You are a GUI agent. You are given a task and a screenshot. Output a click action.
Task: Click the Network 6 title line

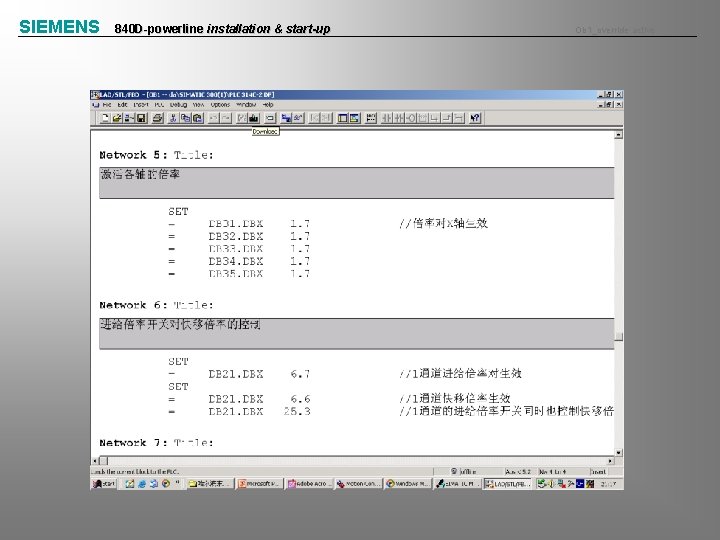pos(157,305)
